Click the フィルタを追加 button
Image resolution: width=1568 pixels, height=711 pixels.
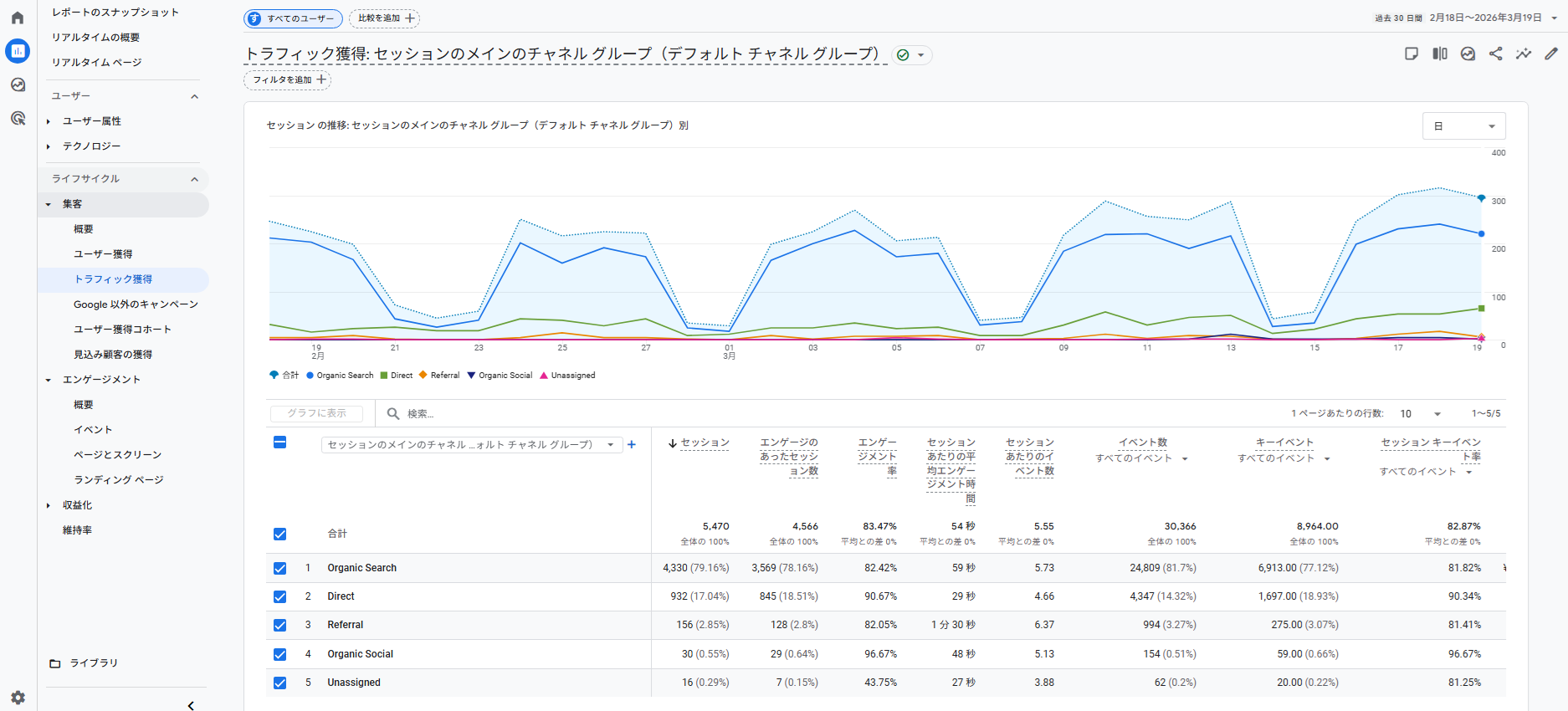point(287,79)
